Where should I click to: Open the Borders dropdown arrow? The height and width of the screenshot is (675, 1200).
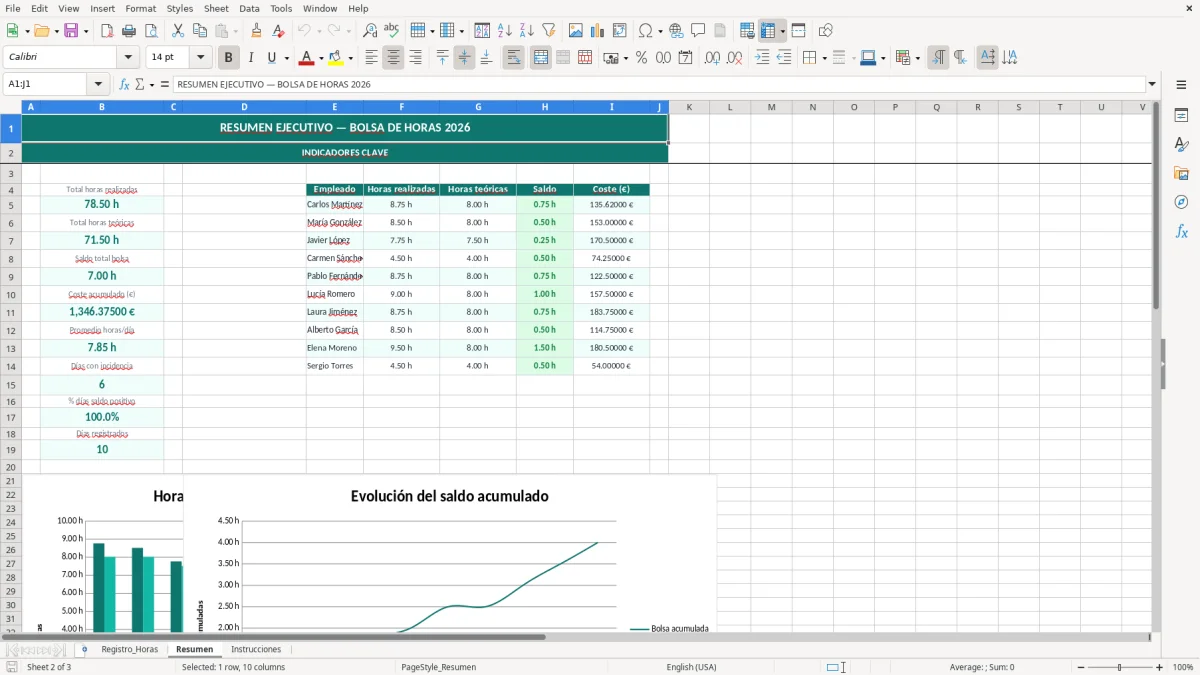(823, 58)
